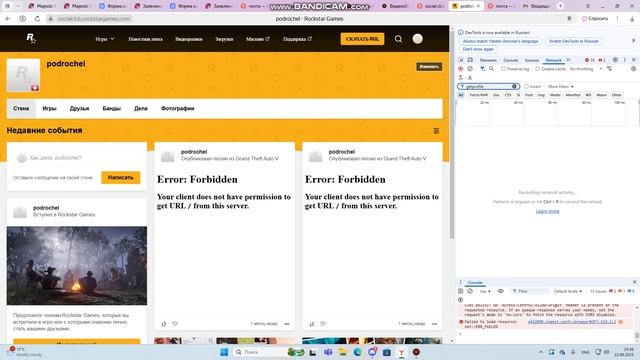Open the Learn more link in Network panel

coord(547,211)
